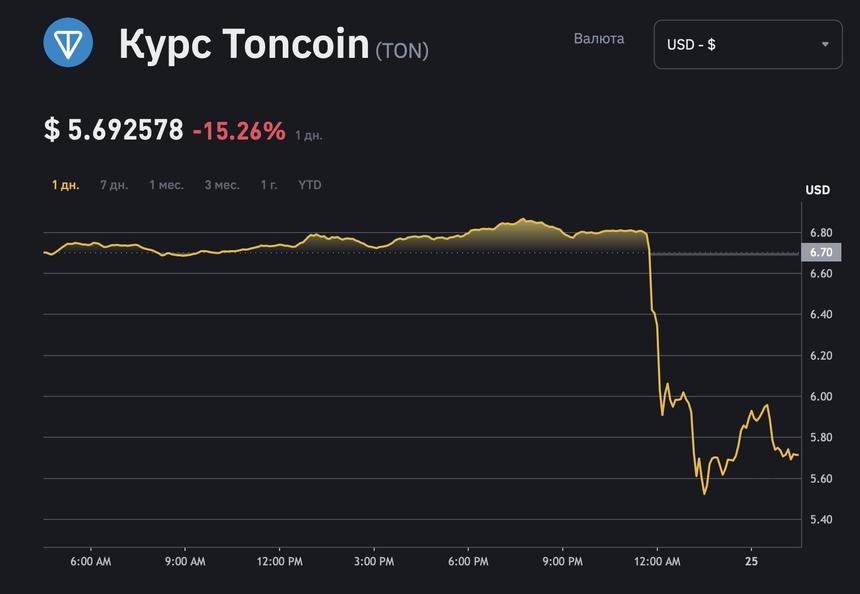Select the 1 дн. time range
The image size is (860, 594).
[x=66, y=185]
